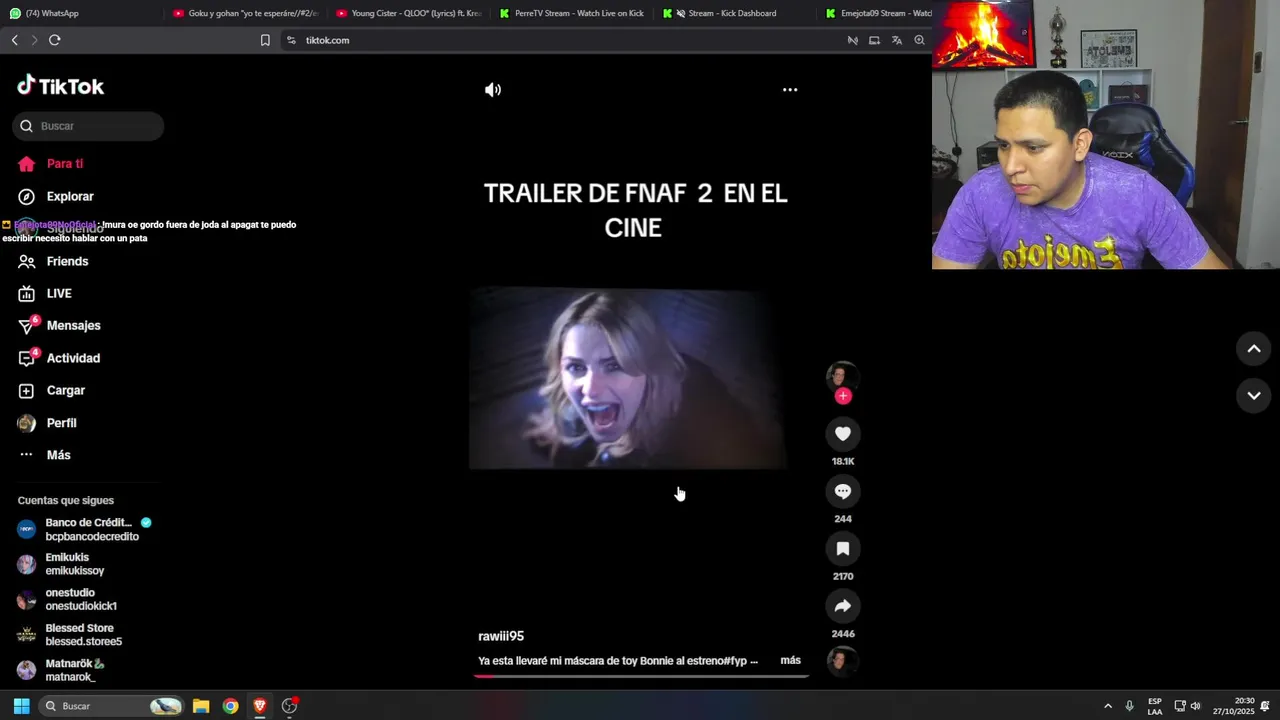Viewport: 1280px width, 720px height.
Task: Open Brave browser from the taskbar
Action: [x=260, y=706]
